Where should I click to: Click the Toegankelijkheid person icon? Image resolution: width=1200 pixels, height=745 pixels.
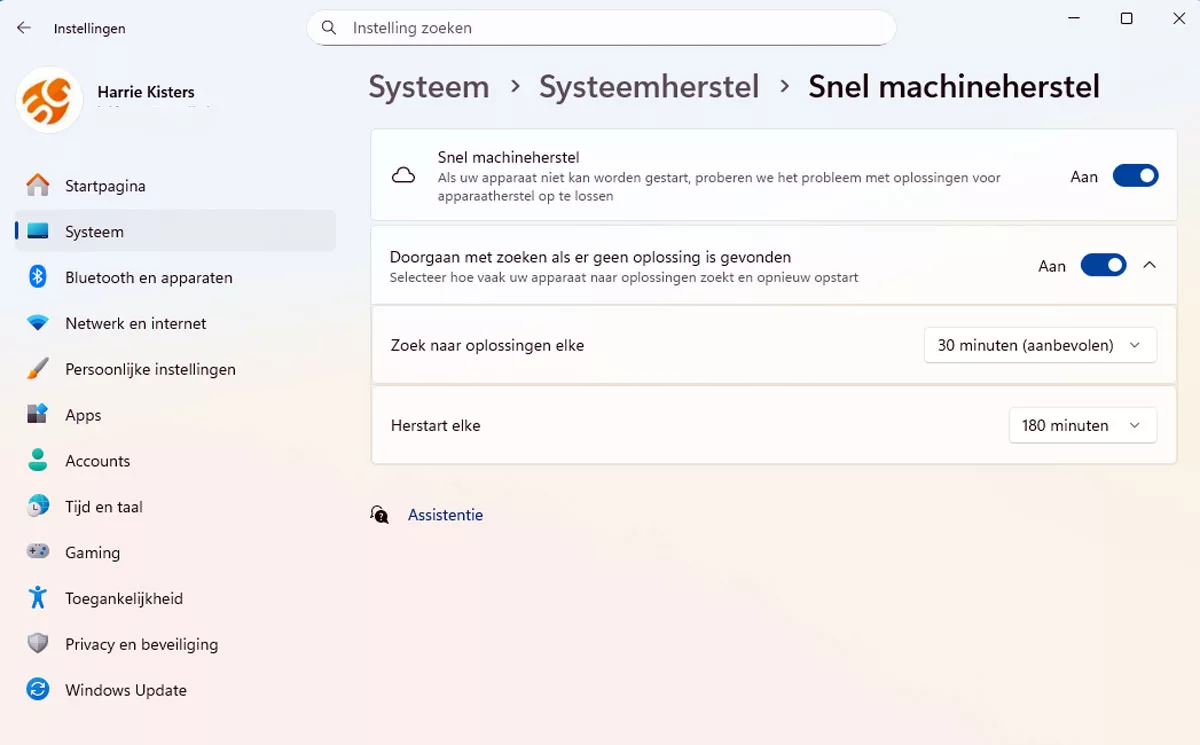38,598
